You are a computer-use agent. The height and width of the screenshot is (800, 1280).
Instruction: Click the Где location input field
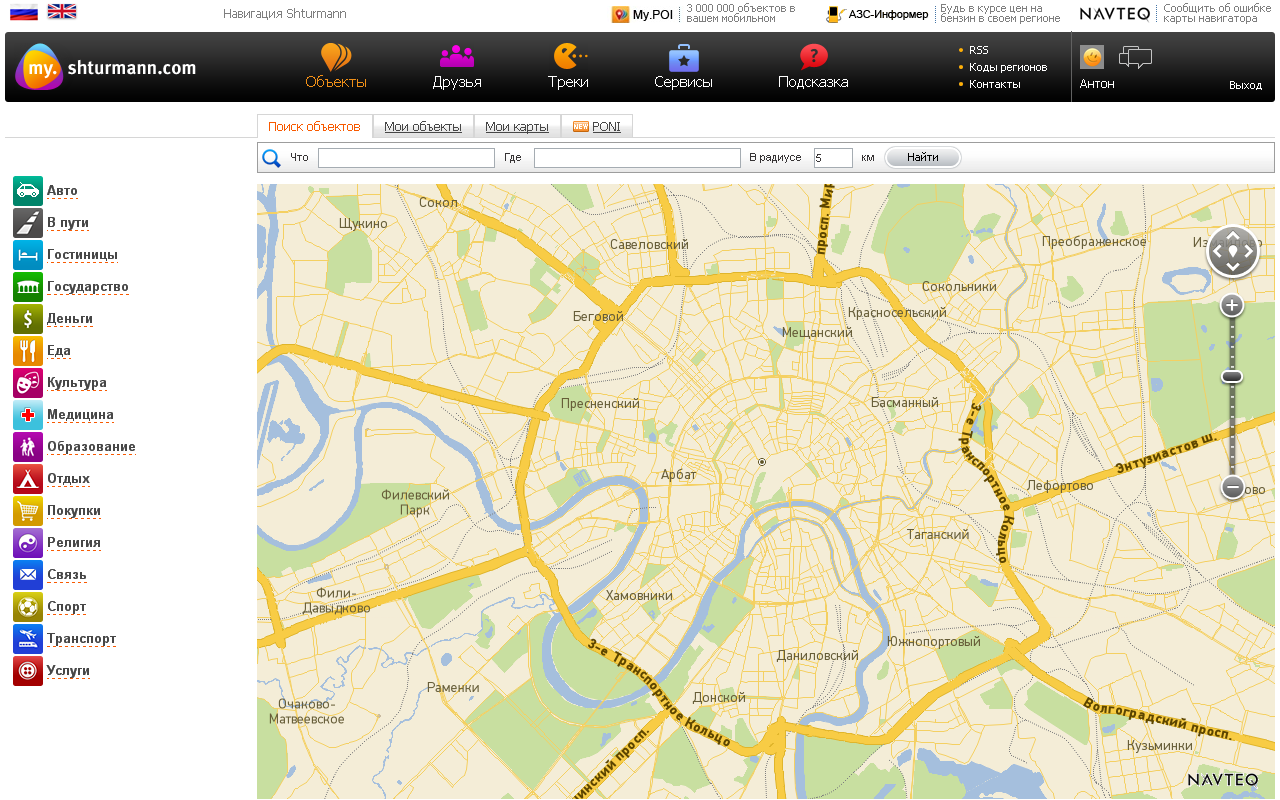click(637, 158)
